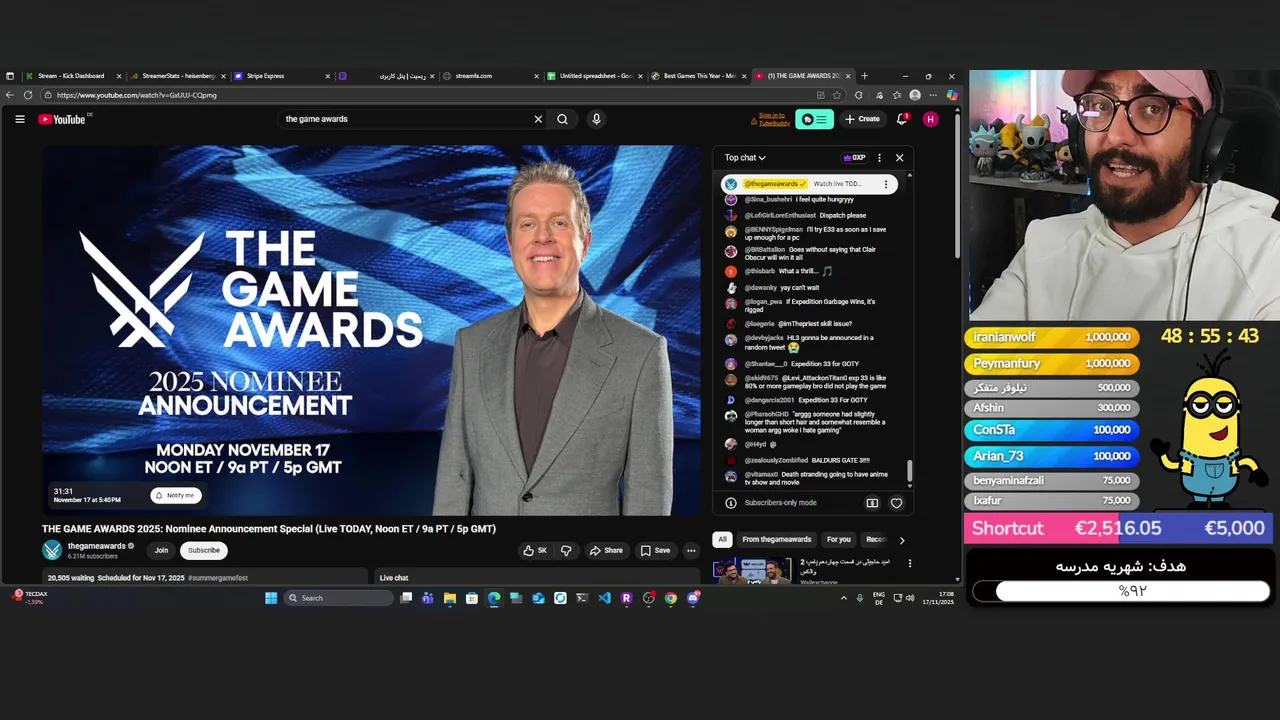Click the Share button
Viewport: 1280px width, 720px height.
606,550
